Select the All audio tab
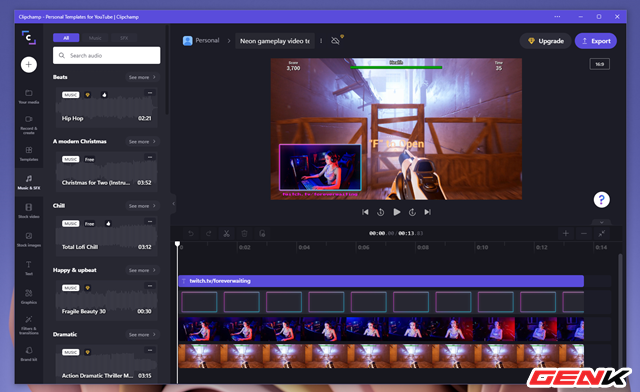This screenshot has height=392, width=640. pyautogui.click(x=66, y=38)
